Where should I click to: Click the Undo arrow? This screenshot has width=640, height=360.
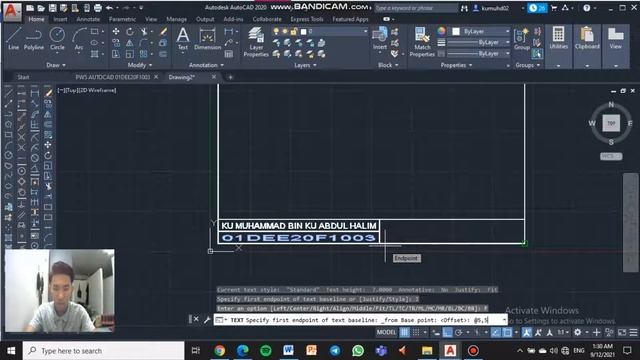point(109,8)
